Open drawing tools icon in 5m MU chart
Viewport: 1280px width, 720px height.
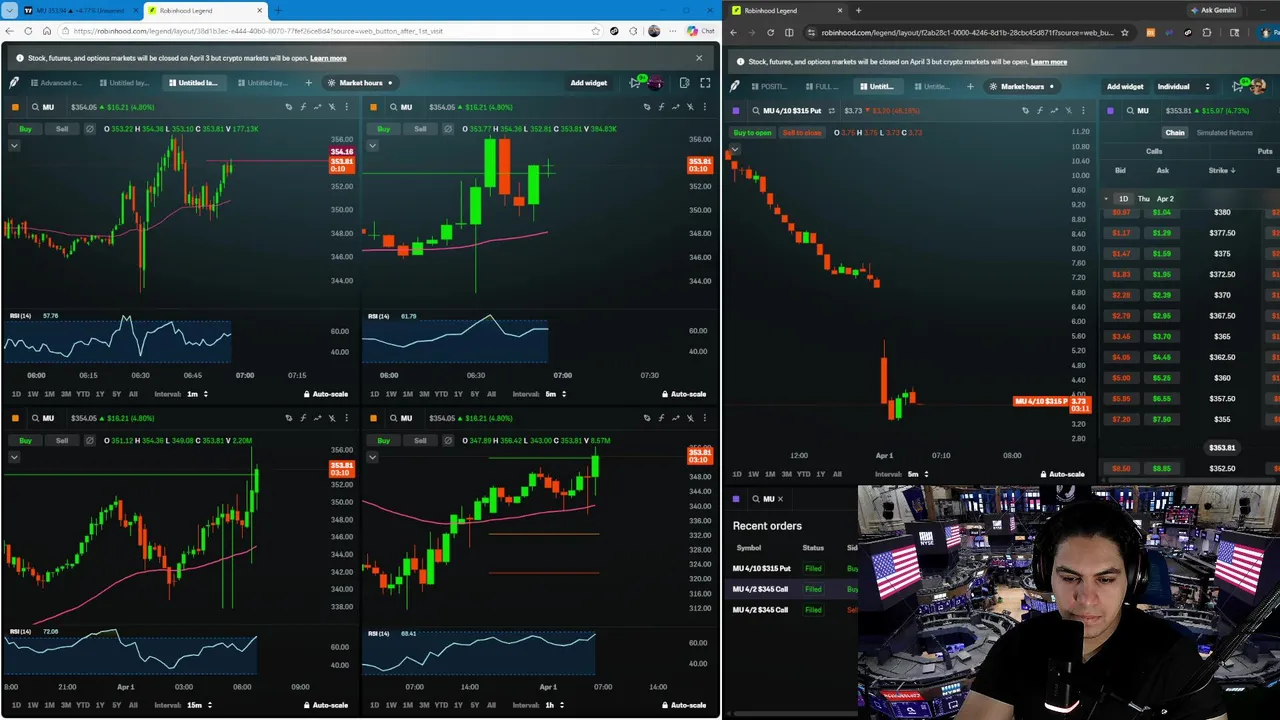point(647,107)
